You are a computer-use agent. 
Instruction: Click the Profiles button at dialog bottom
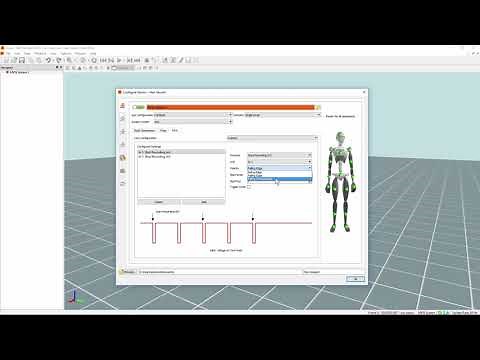128,272
